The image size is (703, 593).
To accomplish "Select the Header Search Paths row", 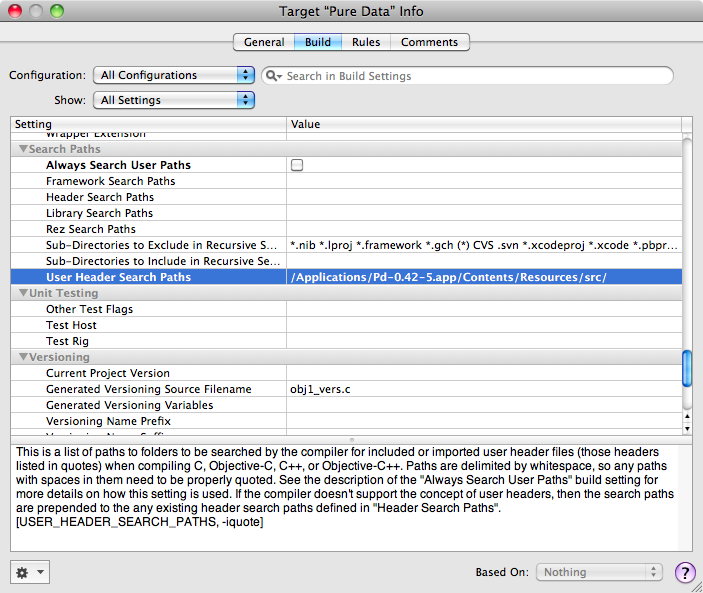I will click(346, 197).
